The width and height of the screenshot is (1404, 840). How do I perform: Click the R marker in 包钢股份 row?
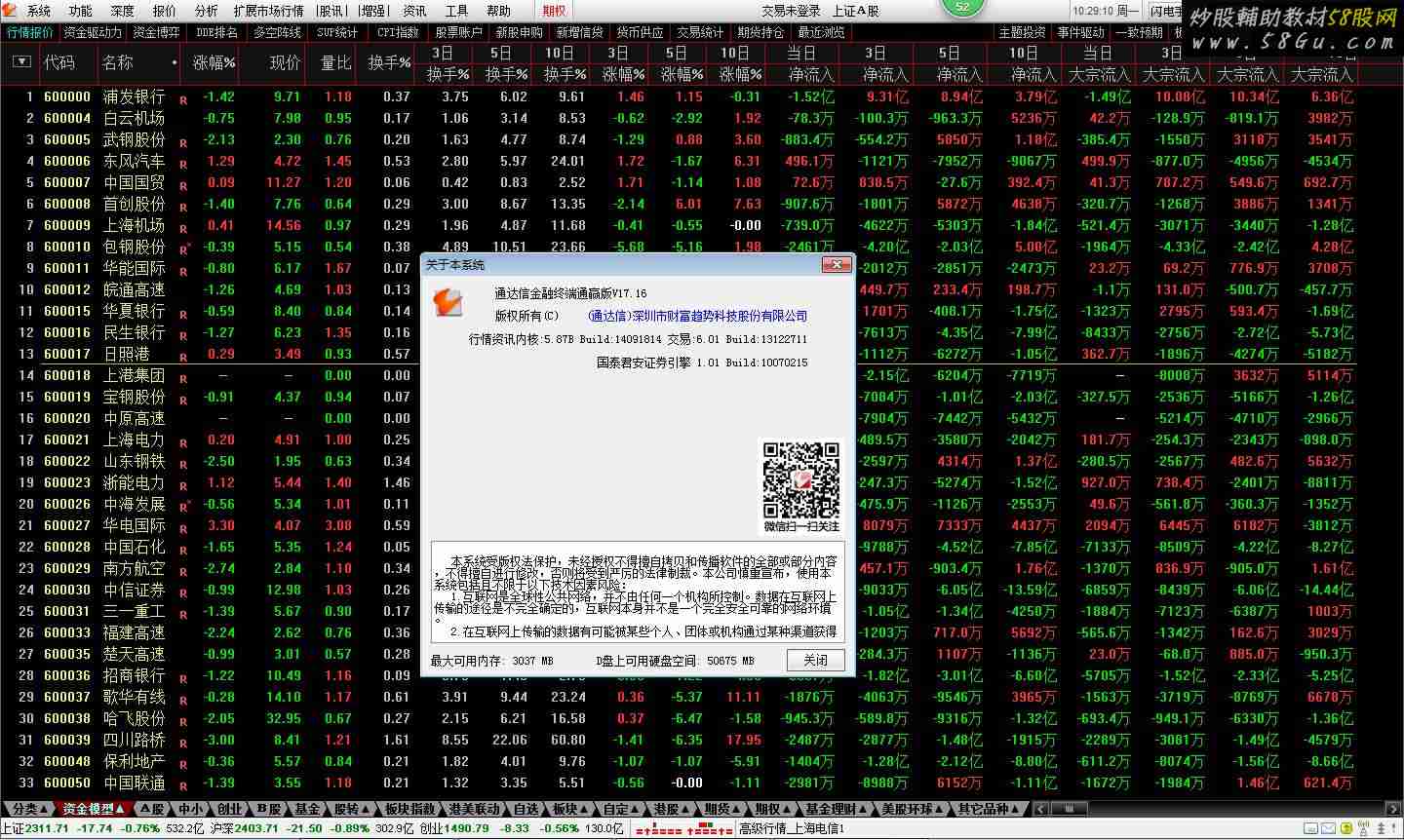184,249
